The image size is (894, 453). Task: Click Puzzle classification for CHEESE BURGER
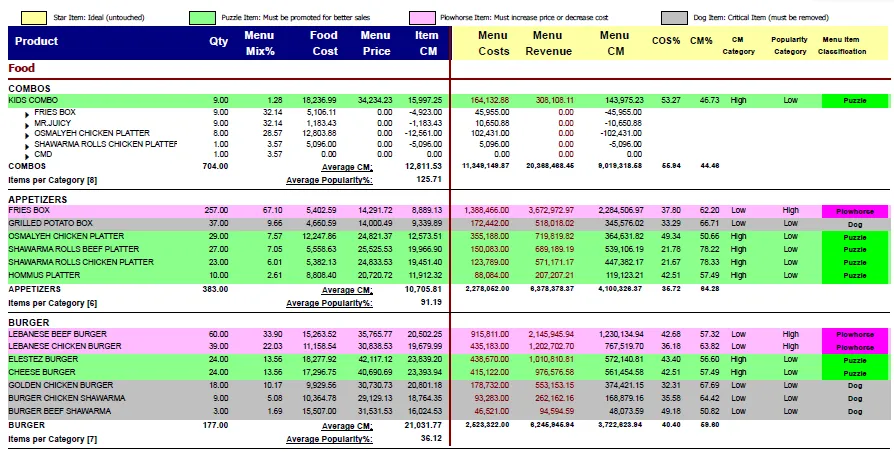pyautogui.click(x=855, y=373)
